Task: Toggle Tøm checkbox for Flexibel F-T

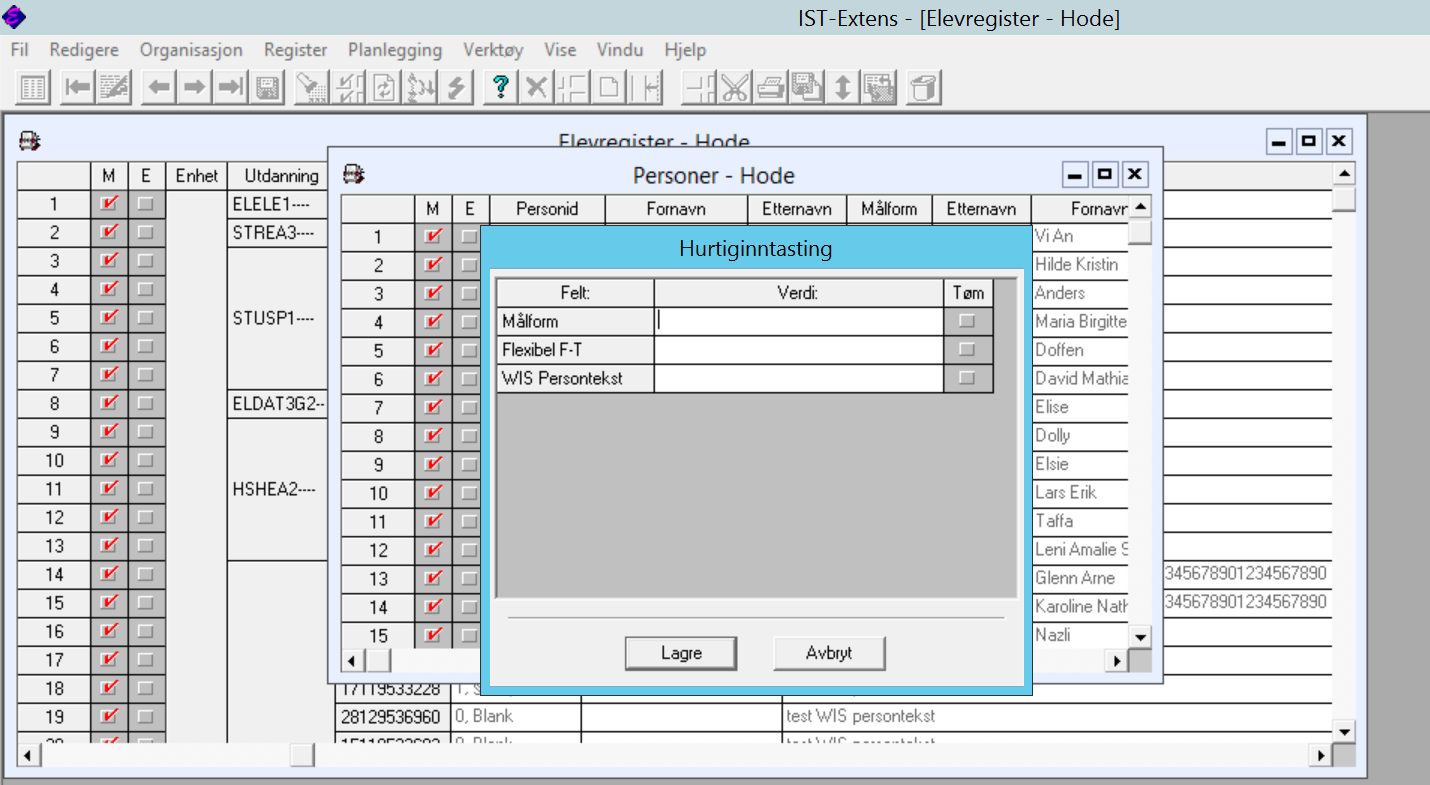Action: pyautogui.click(x=967, y=350)
